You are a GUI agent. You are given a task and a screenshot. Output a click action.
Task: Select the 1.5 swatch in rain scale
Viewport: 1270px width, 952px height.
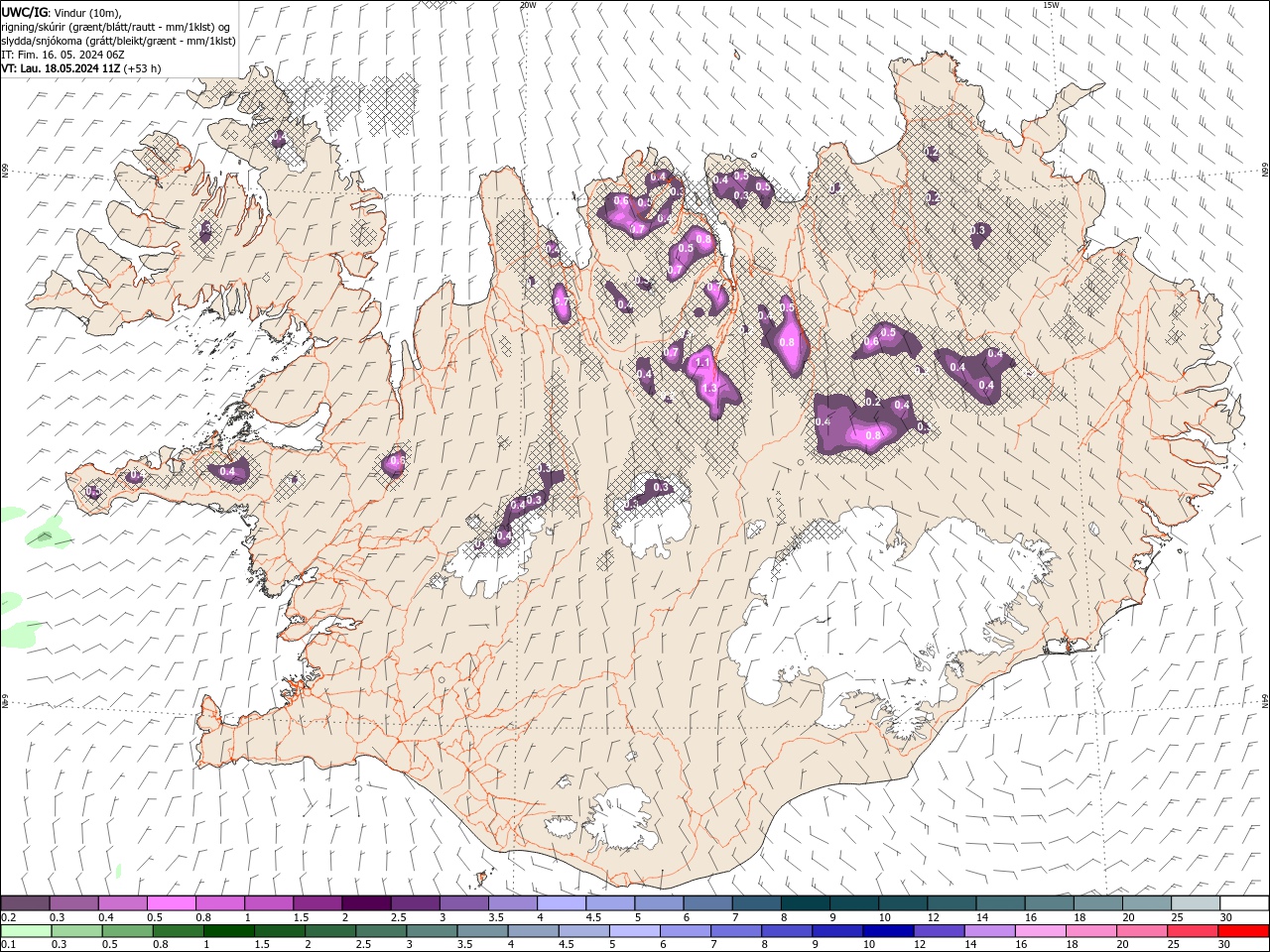(x=279, y=931)
